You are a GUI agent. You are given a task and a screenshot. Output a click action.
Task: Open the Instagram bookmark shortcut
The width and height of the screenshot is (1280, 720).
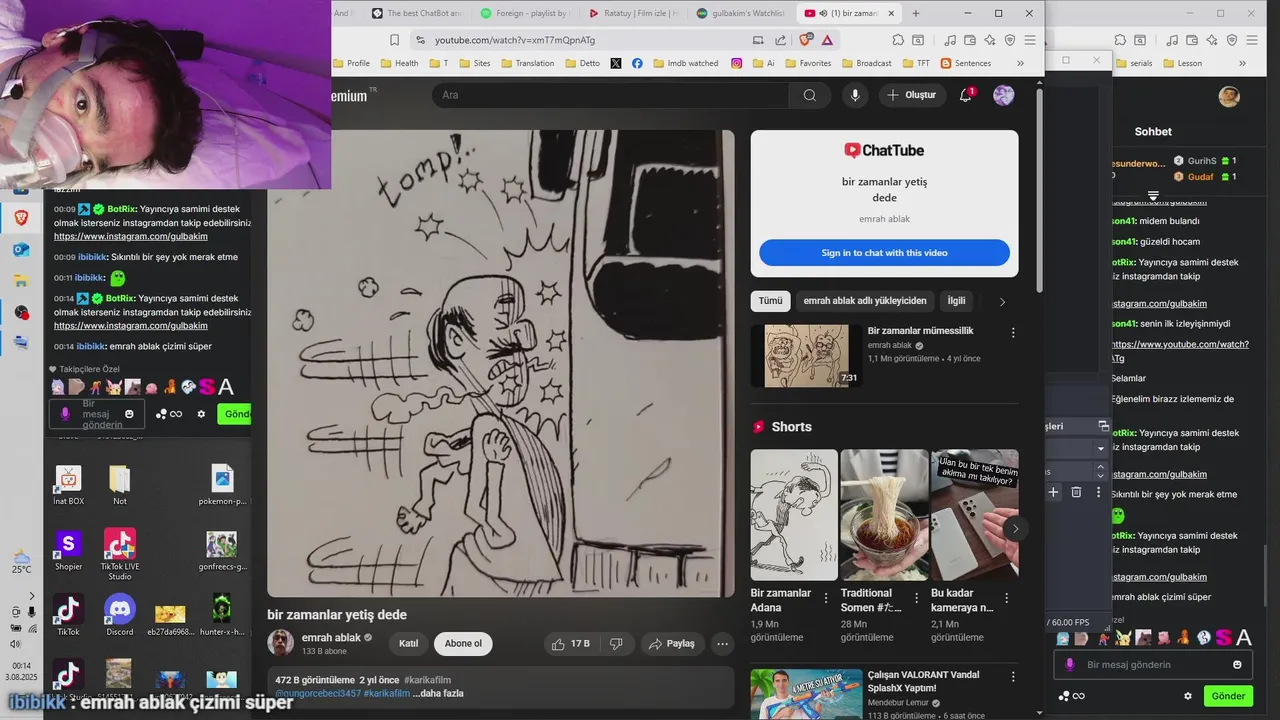click(736, 63)
